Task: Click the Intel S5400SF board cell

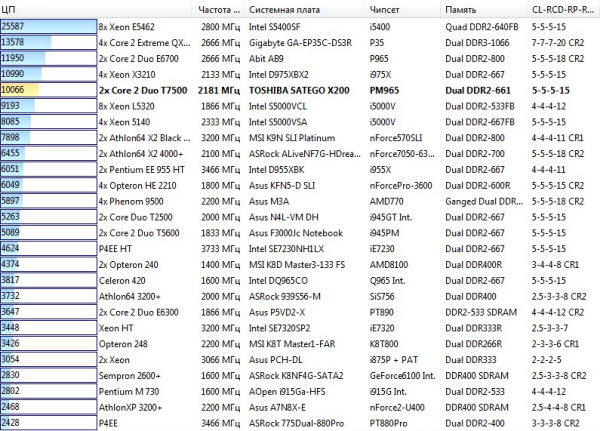Action: tap(275, 27)
